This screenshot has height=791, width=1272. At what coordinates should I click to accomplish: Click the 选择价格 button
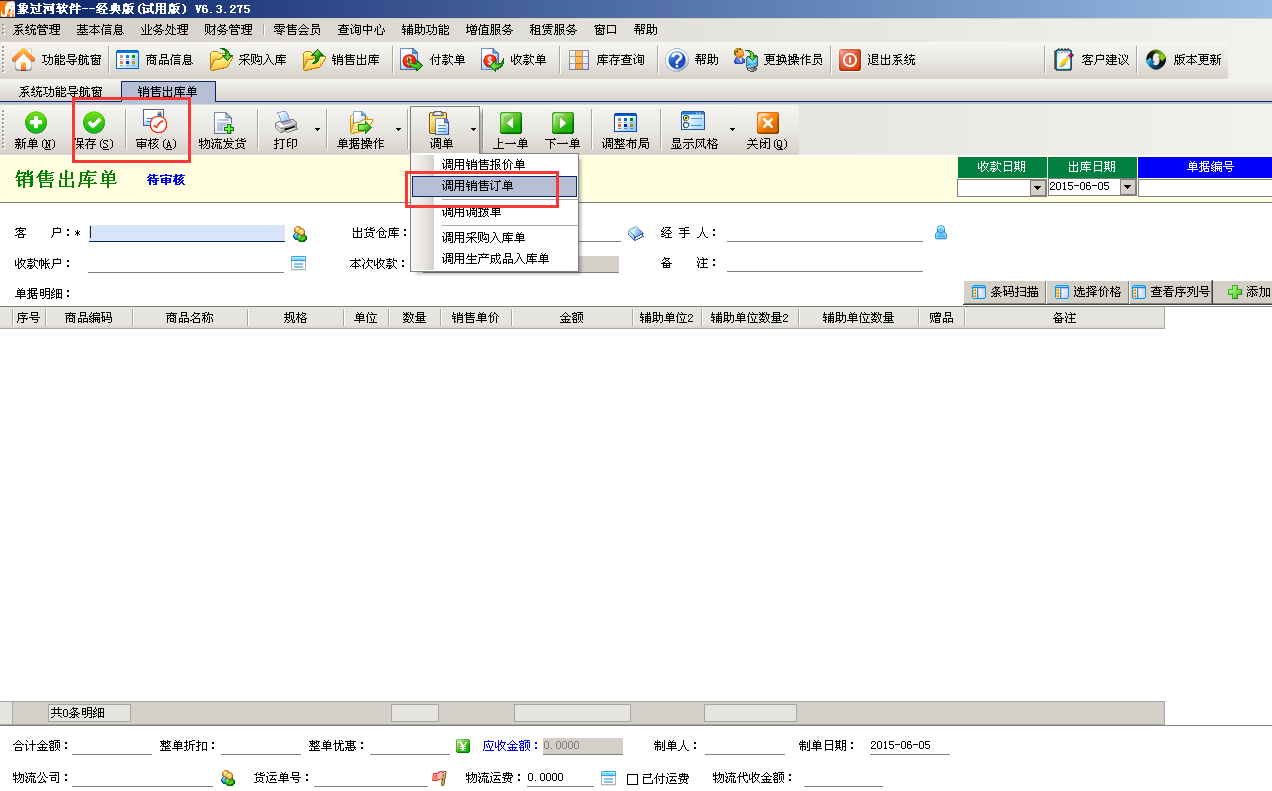(x=1087, y=292)
